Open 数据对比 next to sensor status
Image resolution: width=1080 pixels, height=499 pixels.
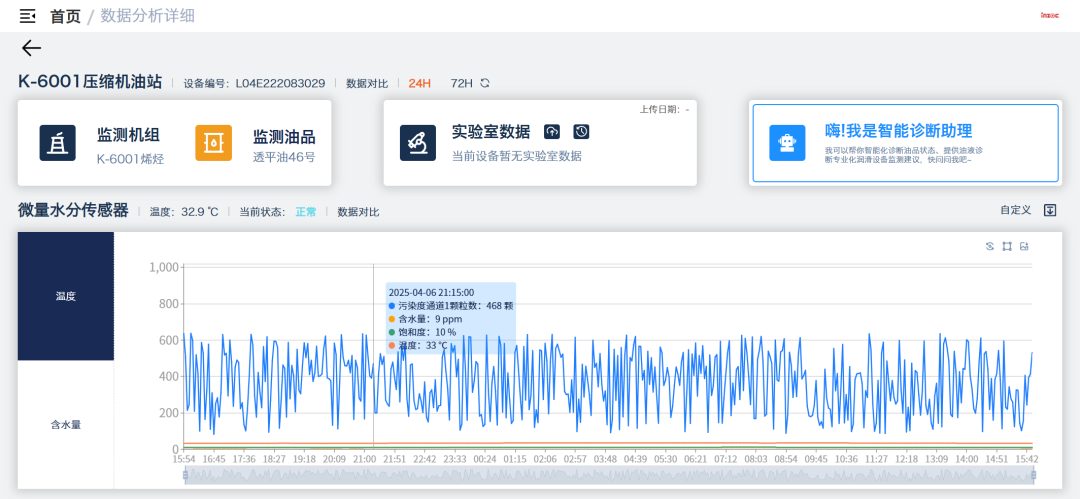click(x=358, y=212)
